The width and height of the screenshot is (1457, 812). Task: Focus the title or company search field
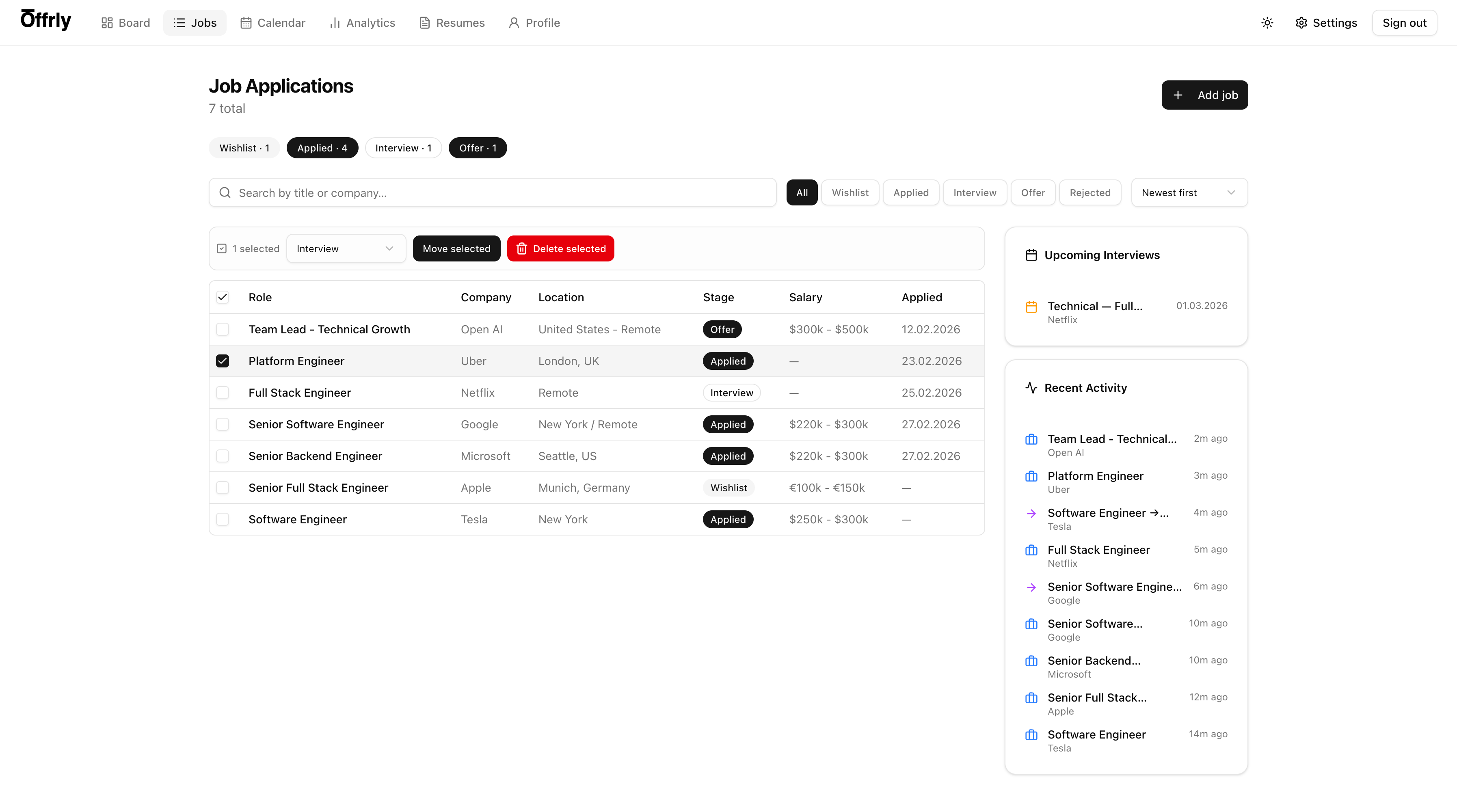pyautogui.click(x=498, y=193)
